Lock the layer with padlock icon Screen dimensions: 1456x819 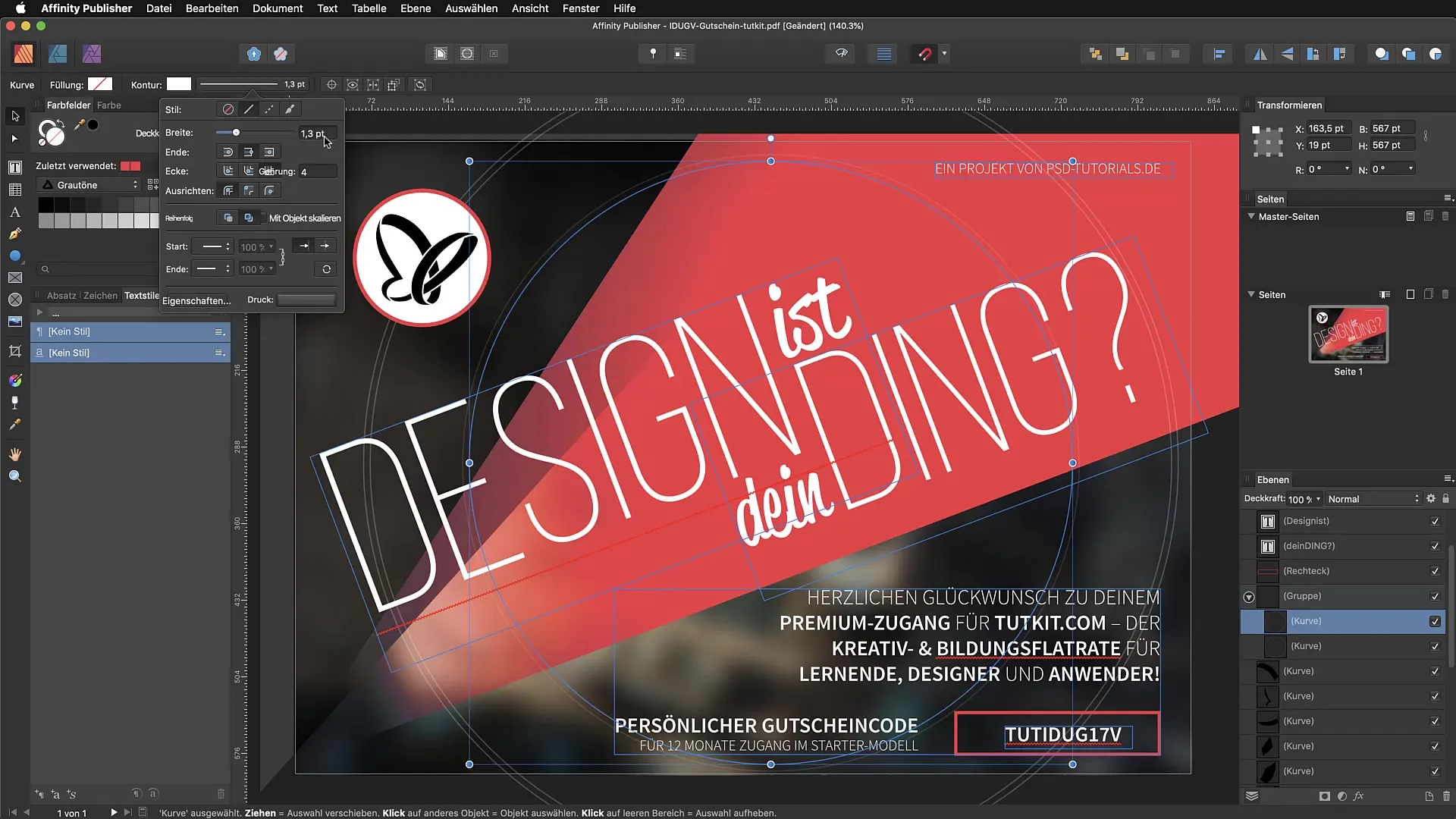[x=1445, y=498]
